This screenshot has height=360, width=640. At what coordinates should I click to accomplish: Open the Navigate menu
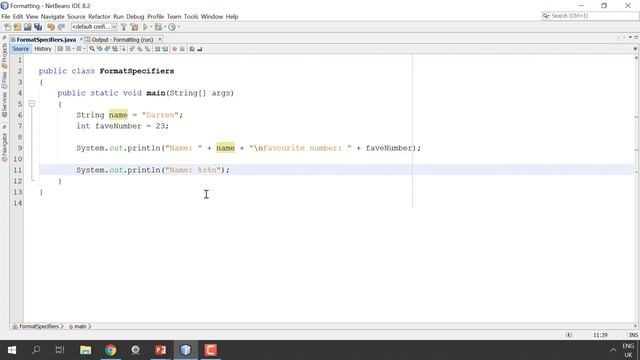pyautogui.click(x=53, y=17)
